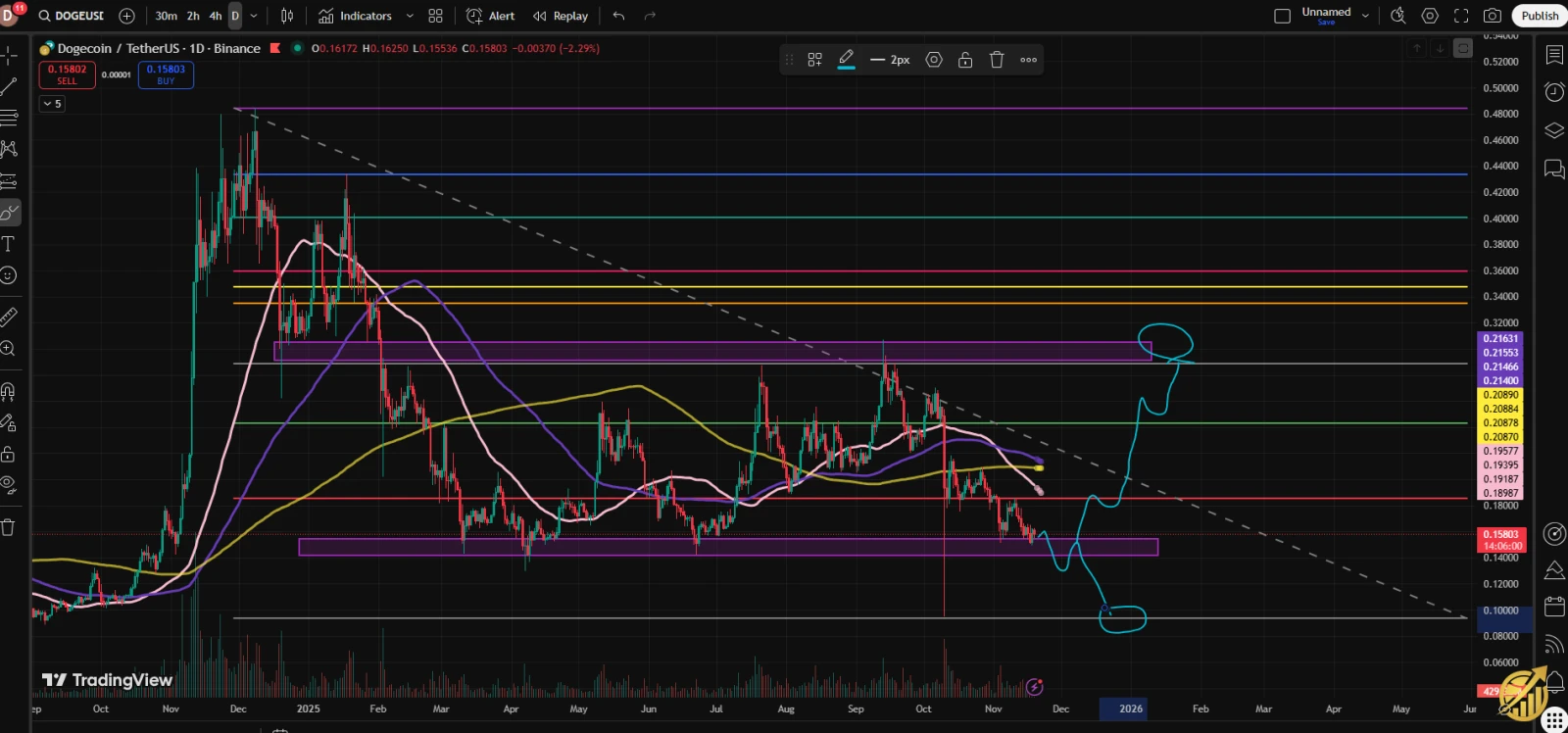Viewport: 1568px width, 733px height.
Task: Click the Publish button
Action: pyautogui.click(x=1540, y=16)
